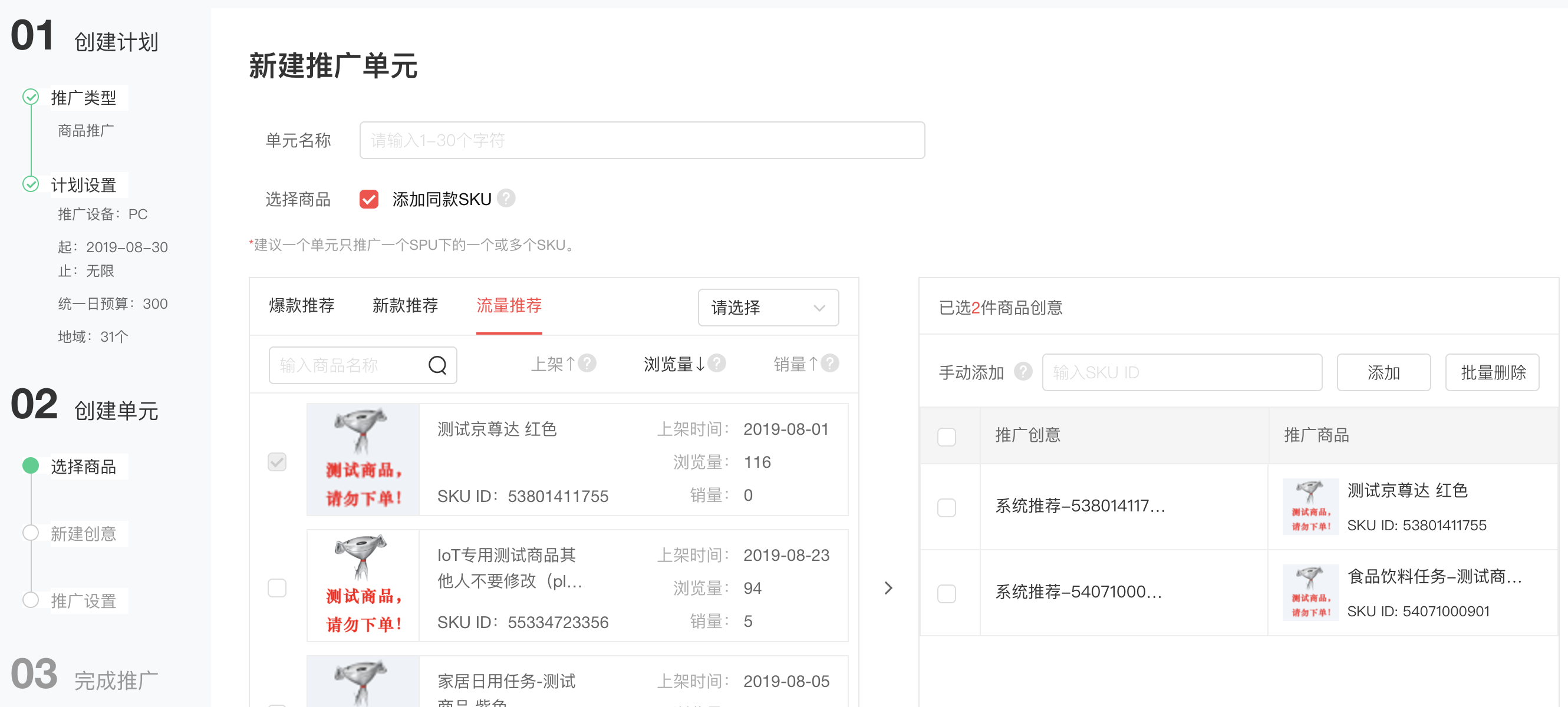Sort by 上架 ascending

(554, 364)
